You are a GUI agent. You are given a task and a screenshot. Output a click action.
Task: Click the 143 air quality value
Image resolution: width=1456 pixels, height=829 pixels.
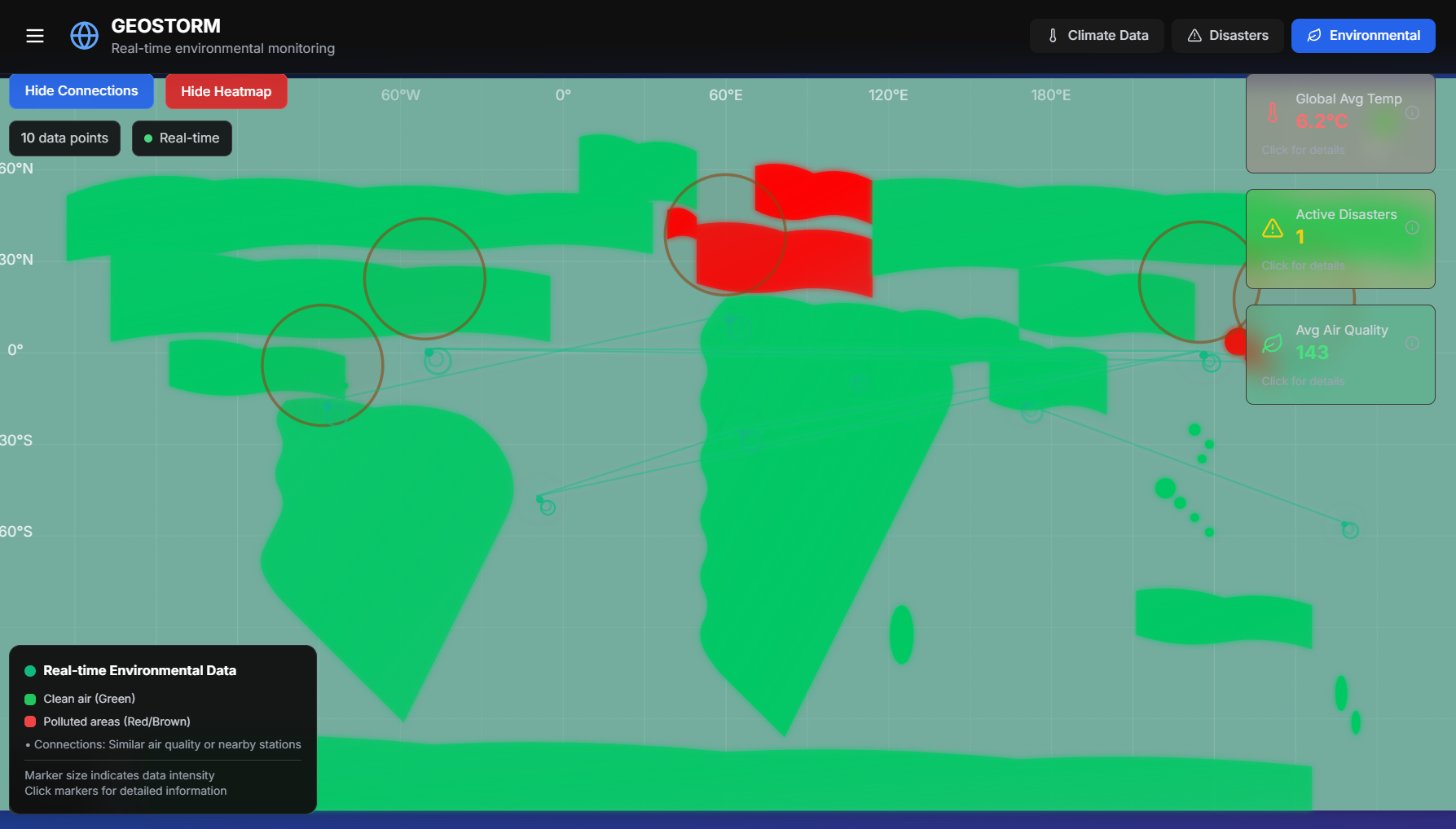tap(1312, 353)
